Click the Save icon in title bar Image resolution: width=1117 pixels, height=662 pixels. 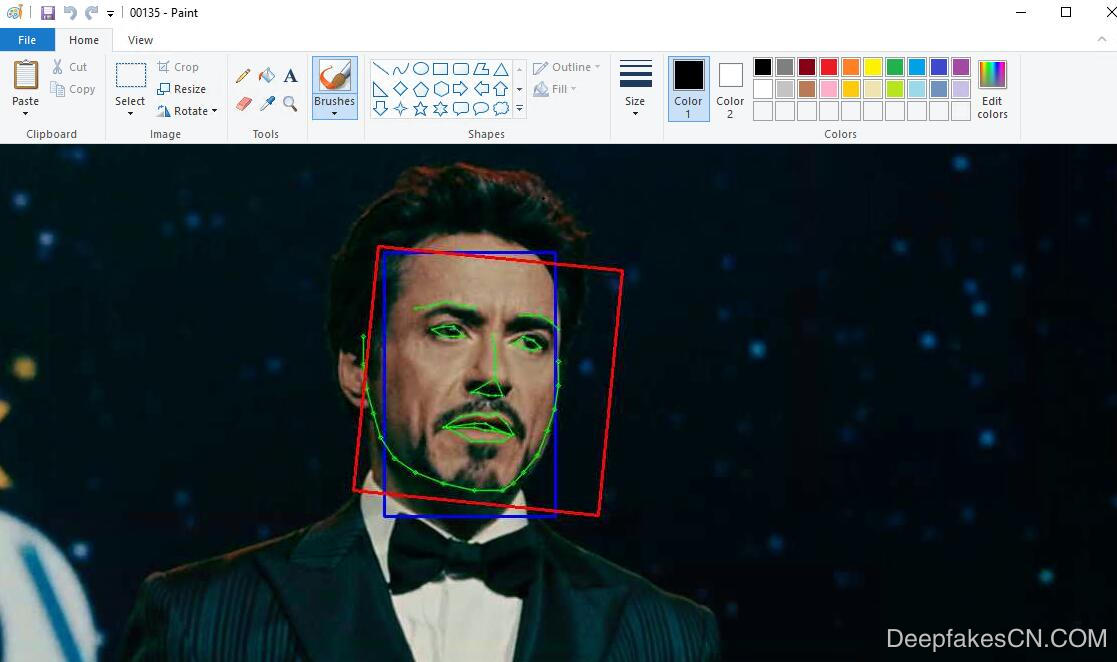(48, 13)
